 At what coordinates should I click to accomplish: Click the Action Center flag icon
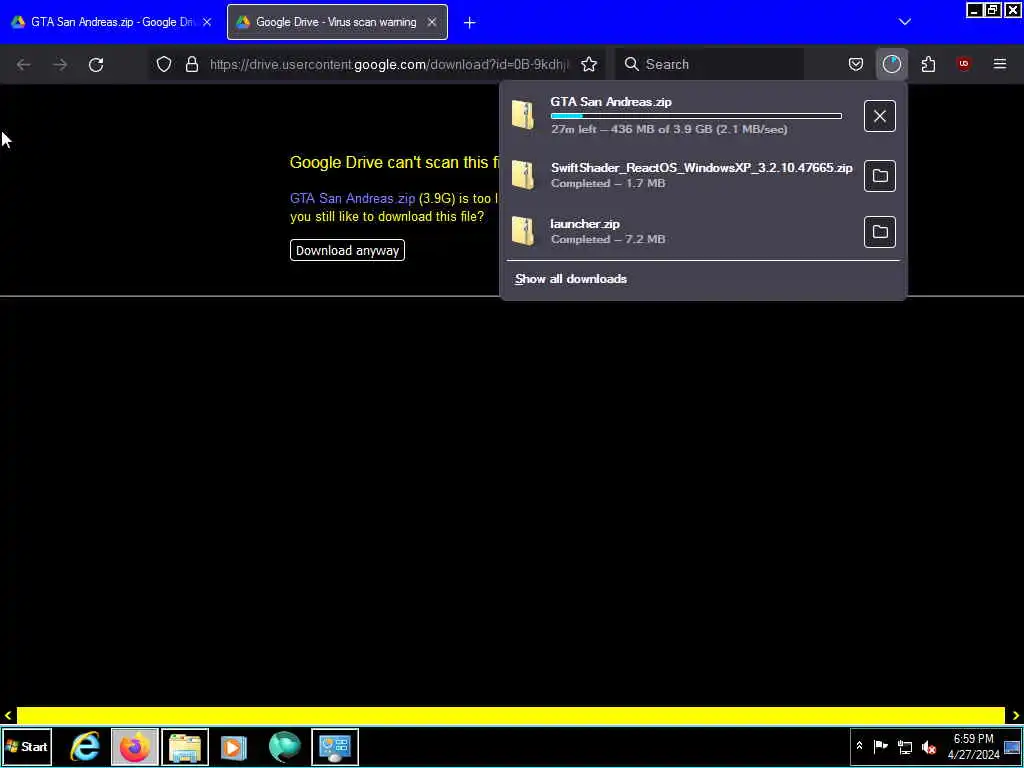point(880,746)
